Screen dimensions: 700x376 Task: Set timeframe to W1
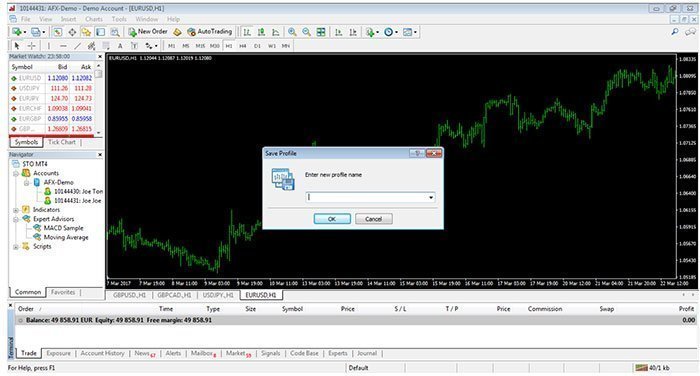click(271, 46)
